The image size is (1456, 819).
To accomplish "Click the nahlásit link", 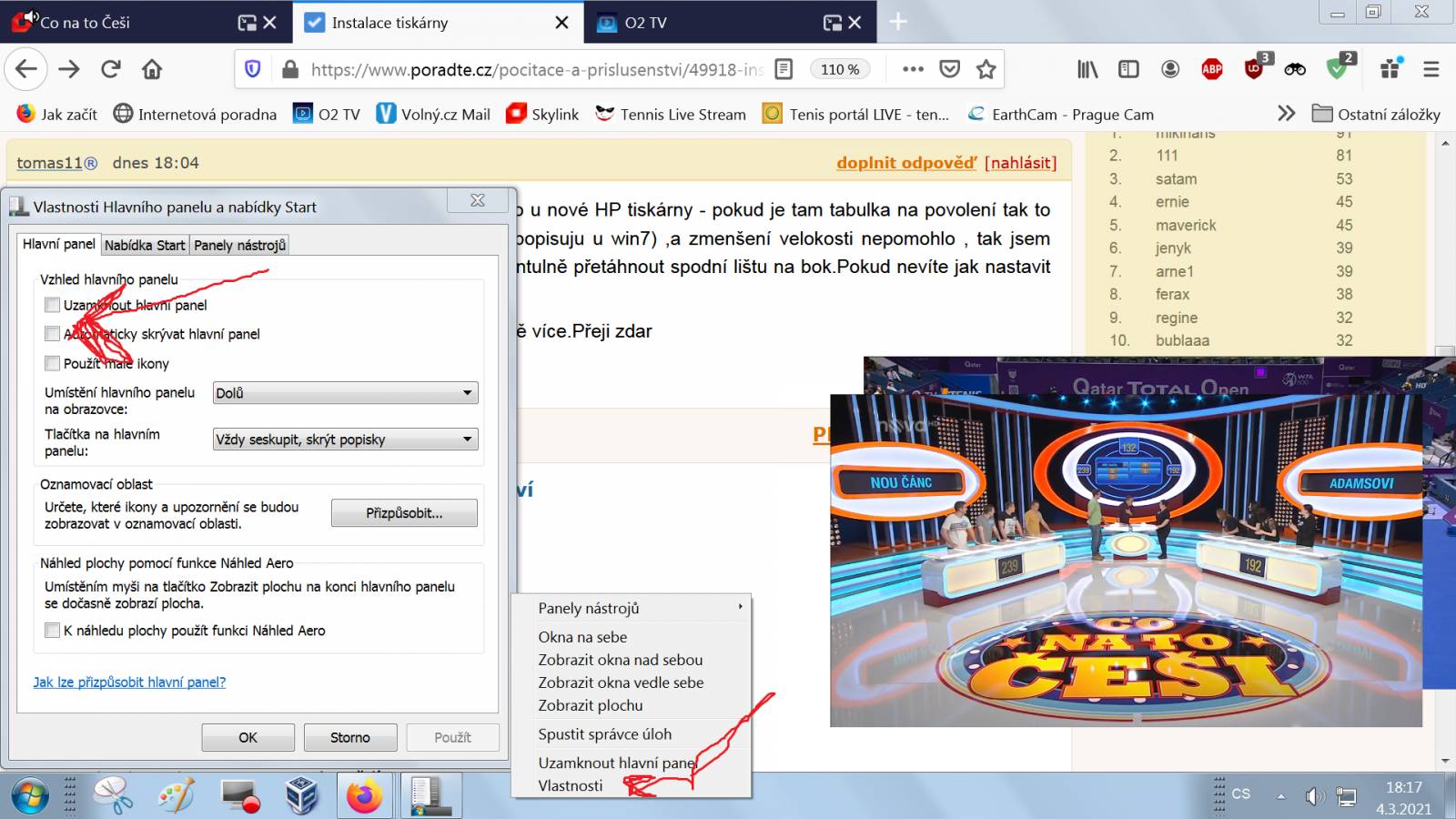I will pyautogui.click(x=1020, y=163).
